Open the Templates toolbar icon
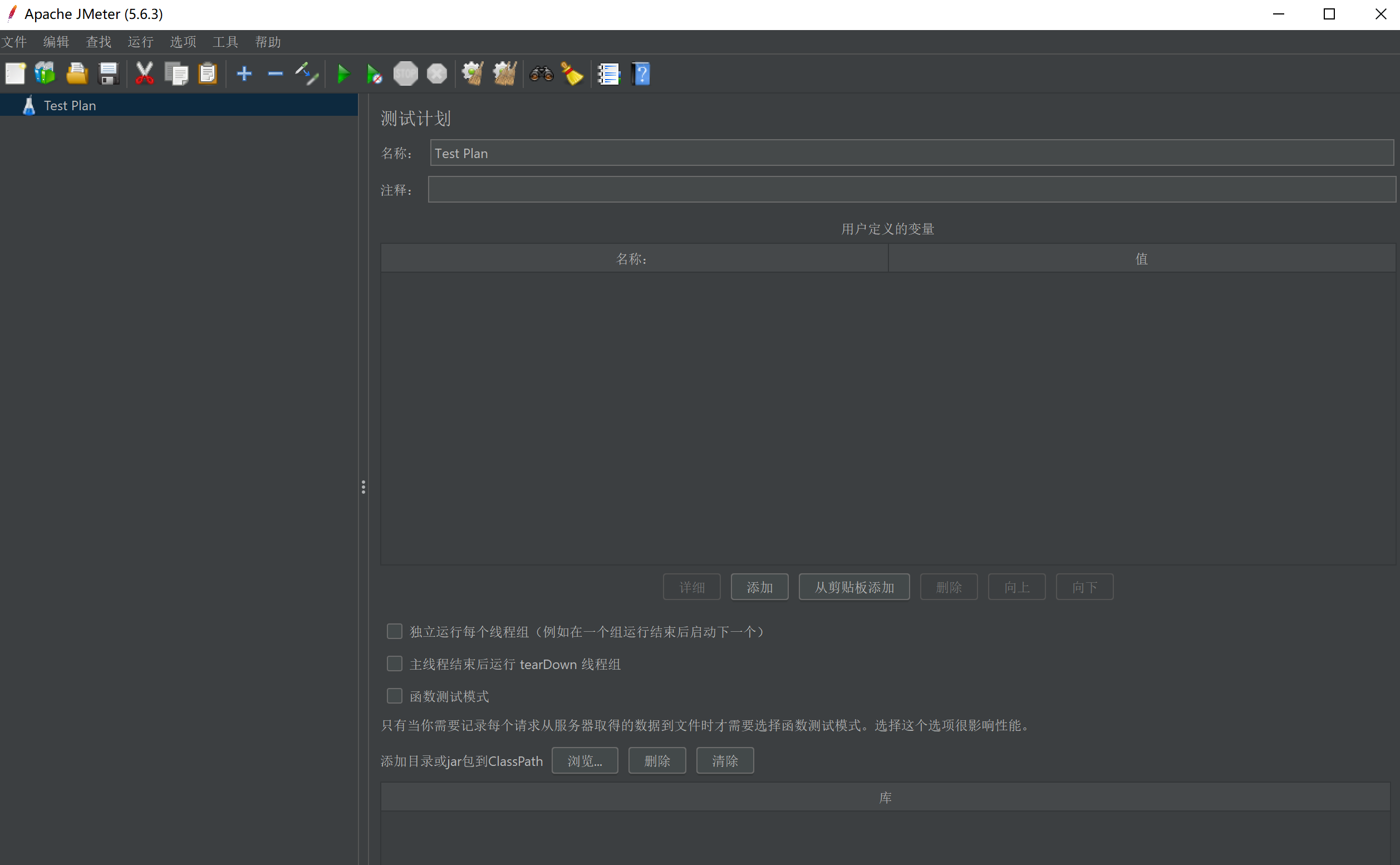This screenshot has height=865, width=1400. point(45,74)
